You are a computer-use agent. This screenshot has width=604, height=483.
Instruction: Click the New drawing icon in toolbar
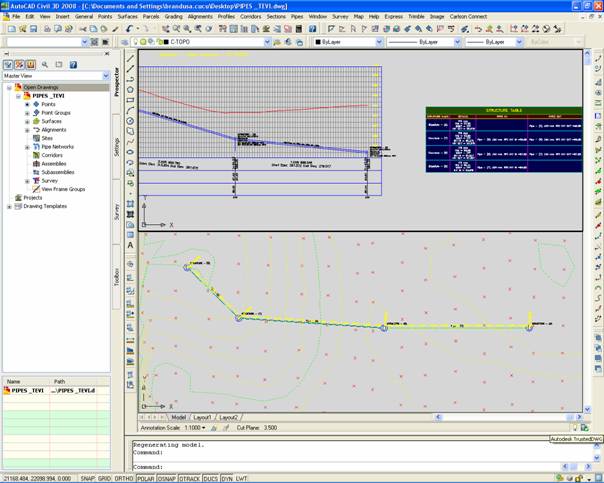(x=12, y=29)
